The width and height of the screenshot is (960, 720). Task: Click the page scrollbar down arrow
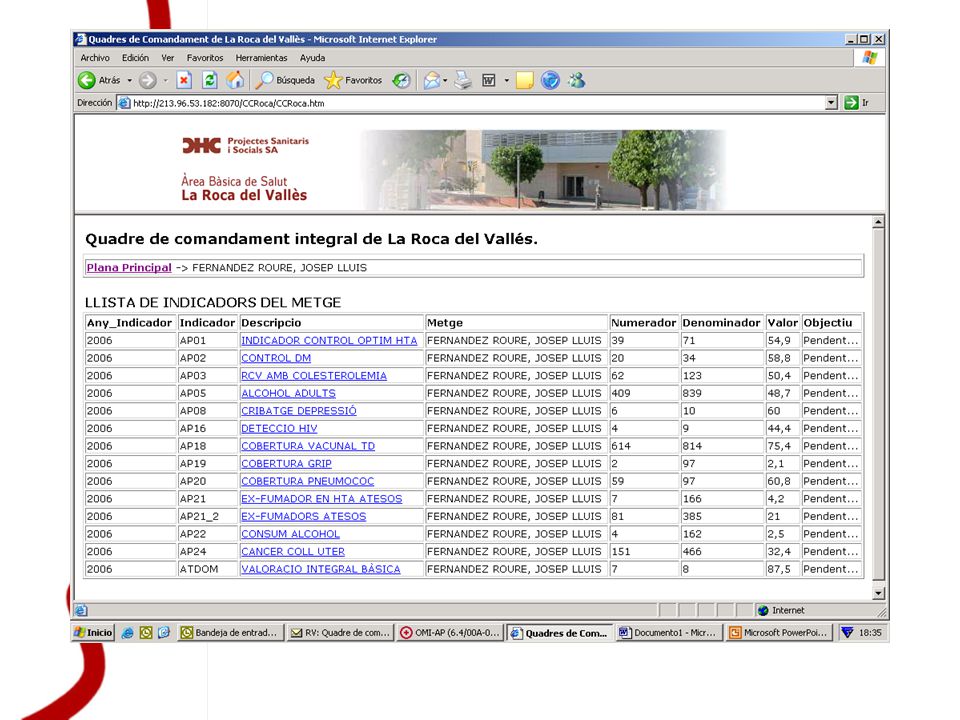(x=878, y=593)
